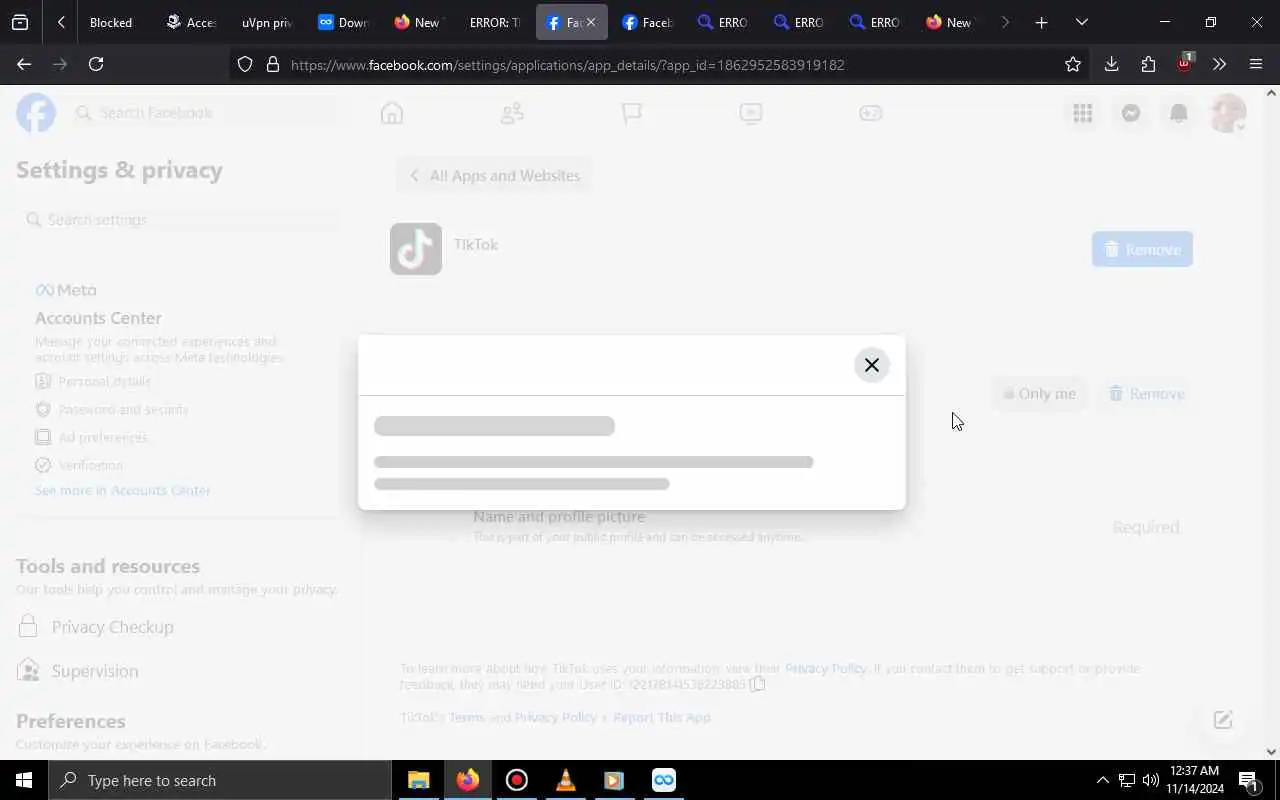Open the Pages flag icon
1280x800 pixels.
point(631,113)
